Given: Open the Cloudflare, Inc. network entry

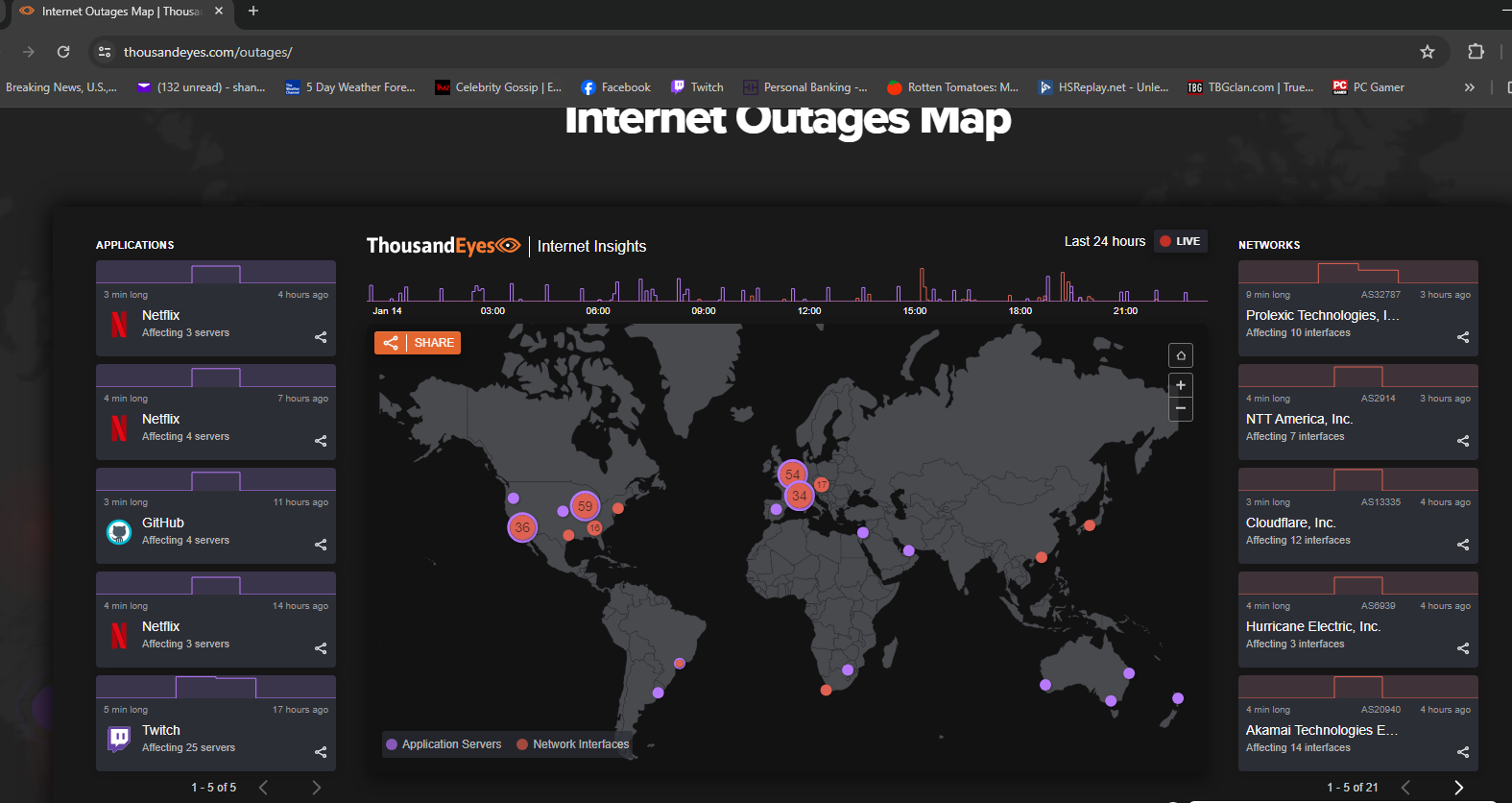Looking at the screenshot, I should 1358,516.
